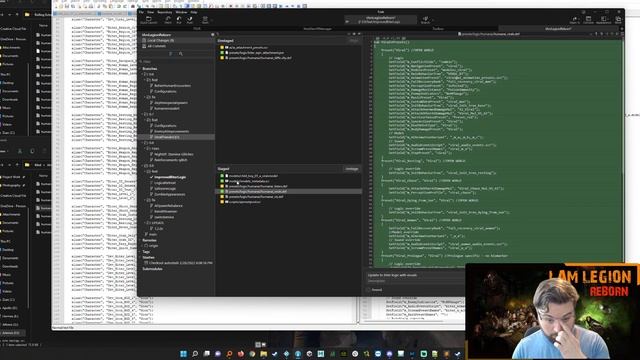
Task: Click the Push toolbar button
Action: 190,20
